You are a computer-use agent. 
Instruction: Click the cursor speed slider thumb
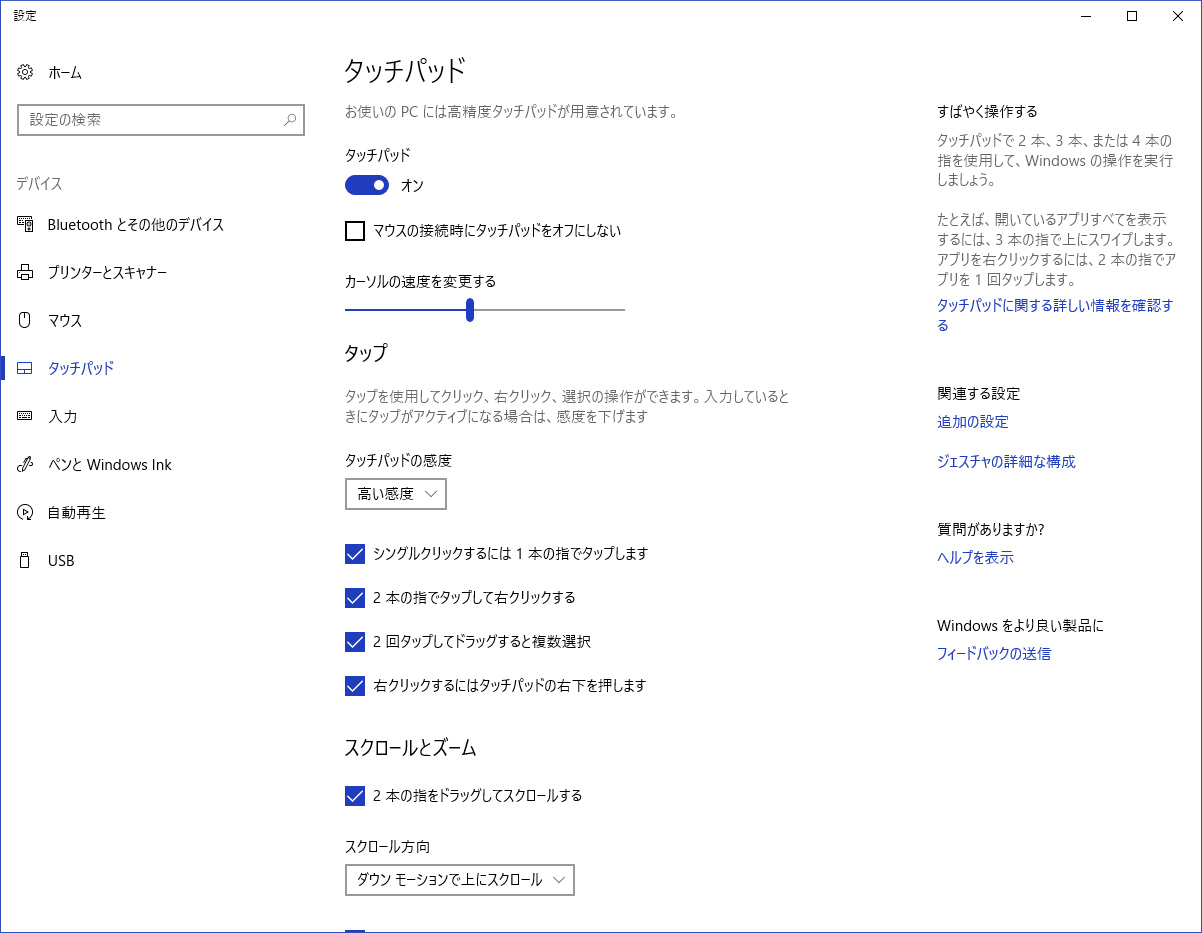[469, 310]
